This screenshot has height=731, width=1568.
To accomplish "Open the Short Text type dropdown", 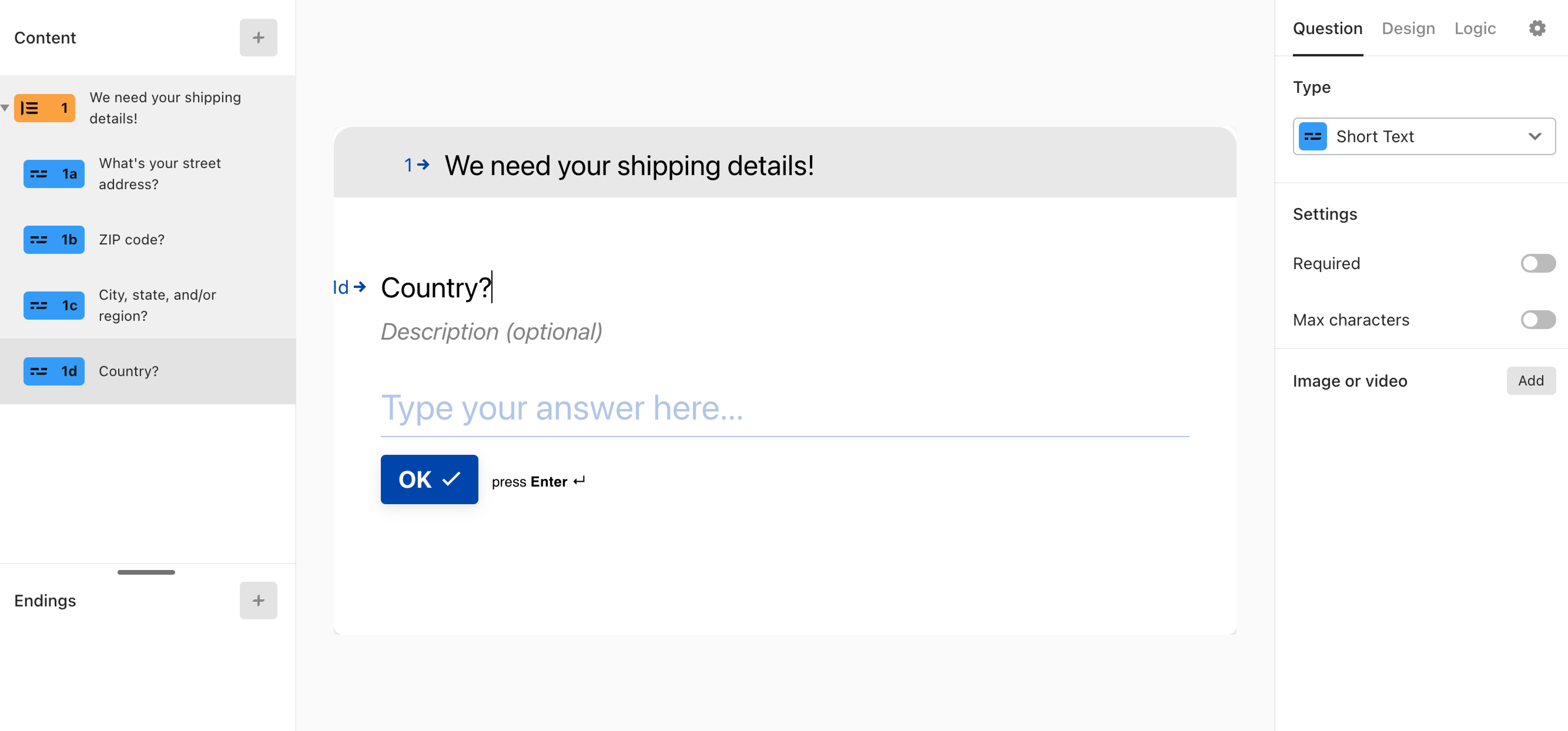I will (x=1423, y=136).
